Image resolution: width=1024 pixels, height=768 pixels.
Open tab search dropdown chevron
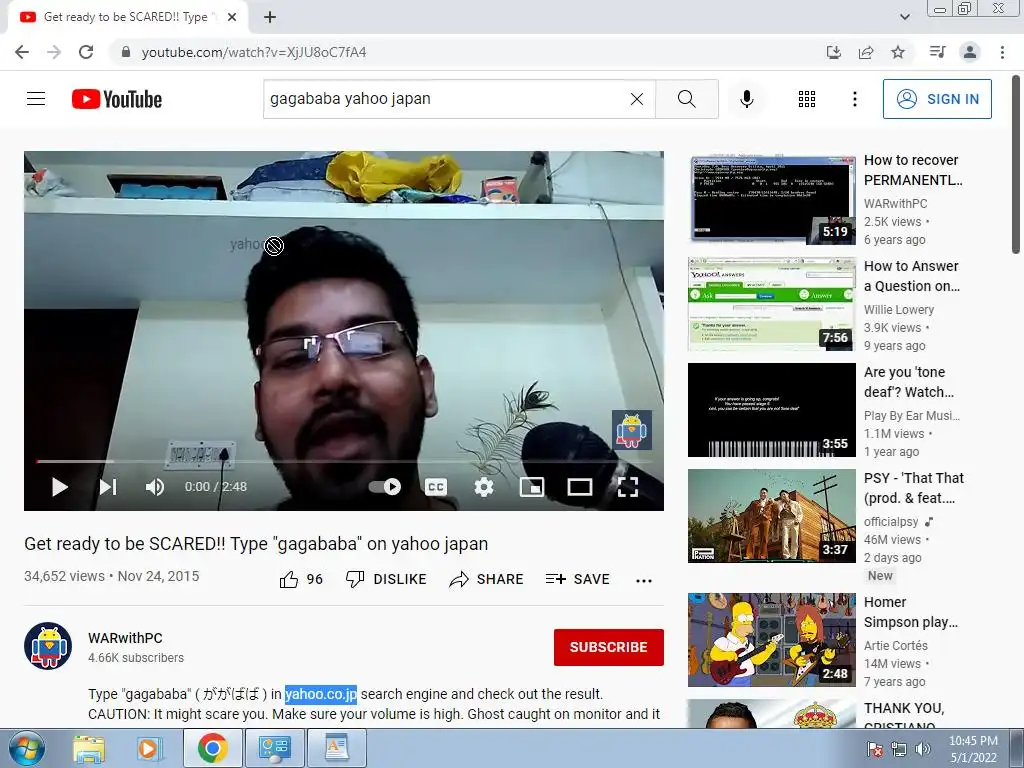tap(904, 17)
